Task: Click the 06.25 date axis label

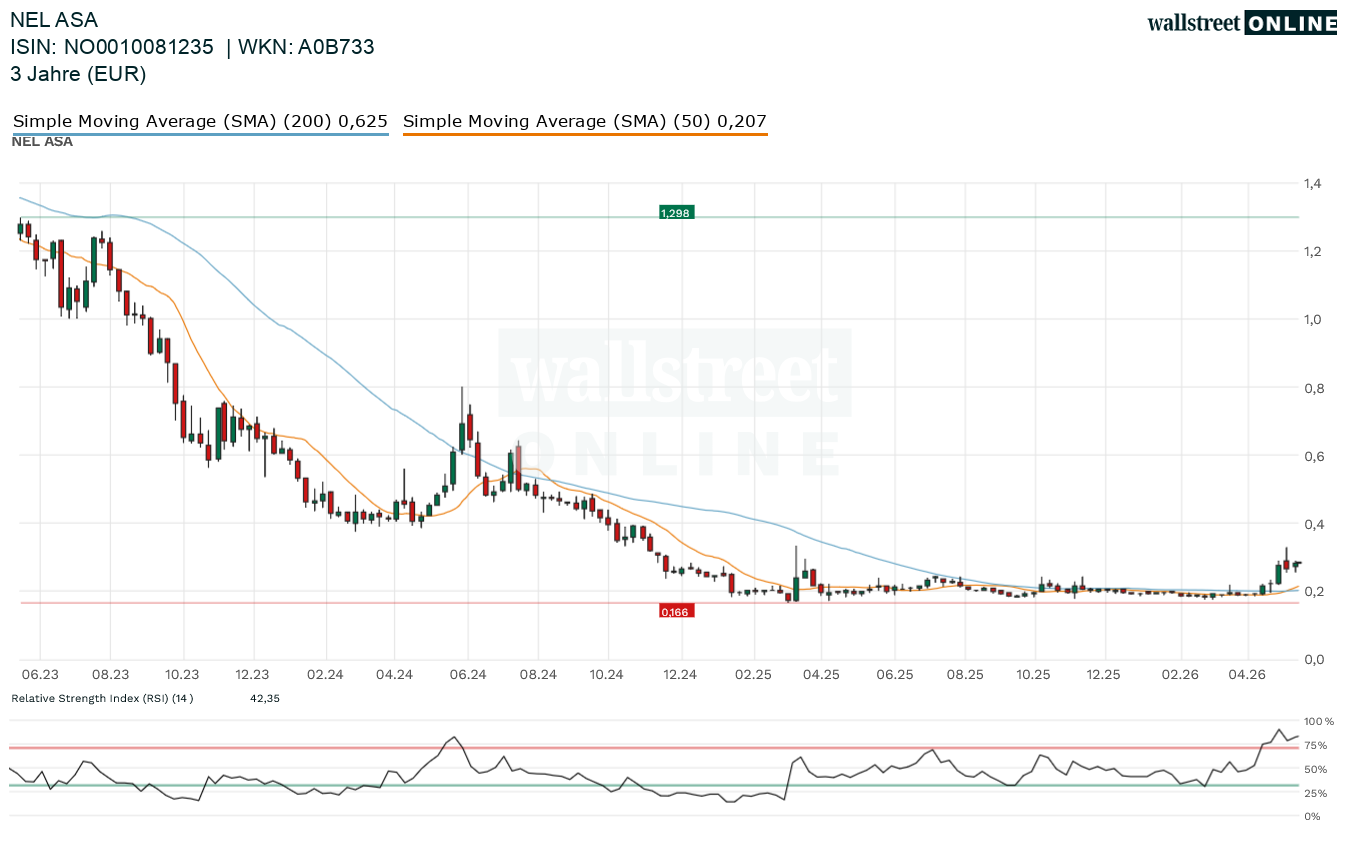Action: (895, 674)
